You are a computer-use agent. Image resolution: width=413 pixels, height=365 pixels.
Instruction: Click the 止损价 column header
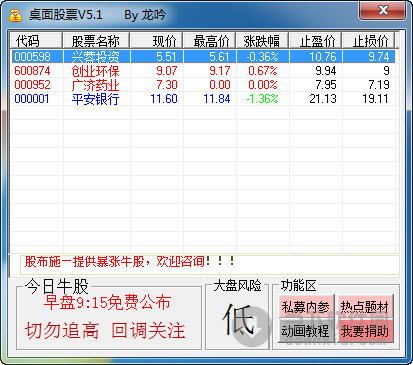click(x=368, y=41)
